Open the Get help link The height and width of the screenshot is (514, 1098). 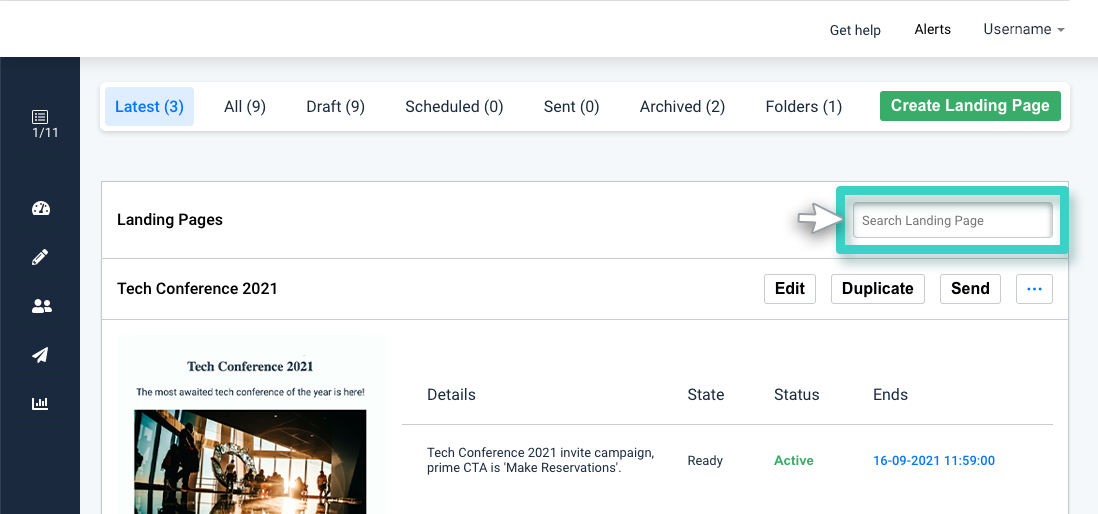point(855,30)
